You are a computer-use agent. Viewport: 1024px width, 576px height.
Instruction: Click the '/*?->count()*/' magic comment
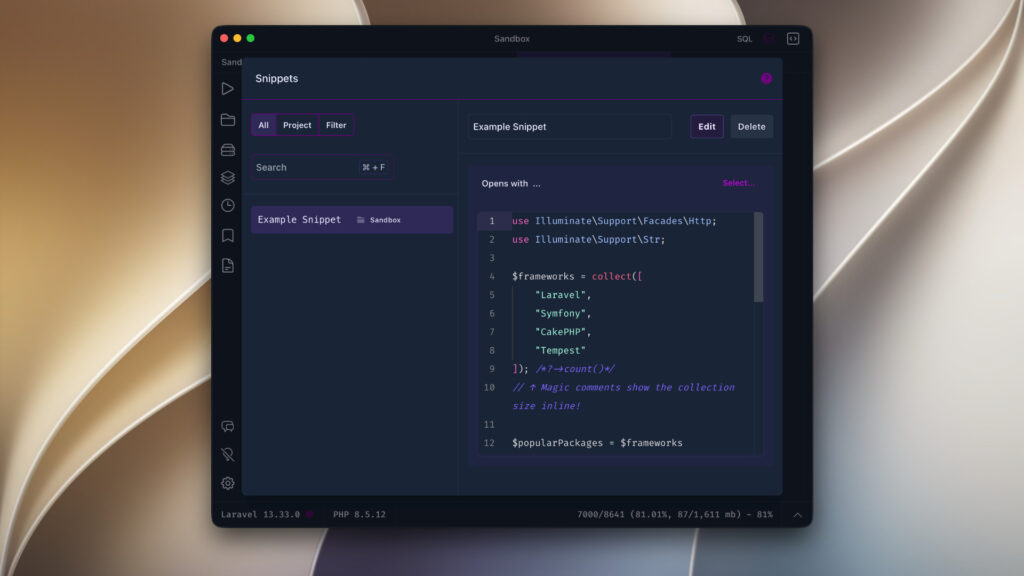coord(575,369)
